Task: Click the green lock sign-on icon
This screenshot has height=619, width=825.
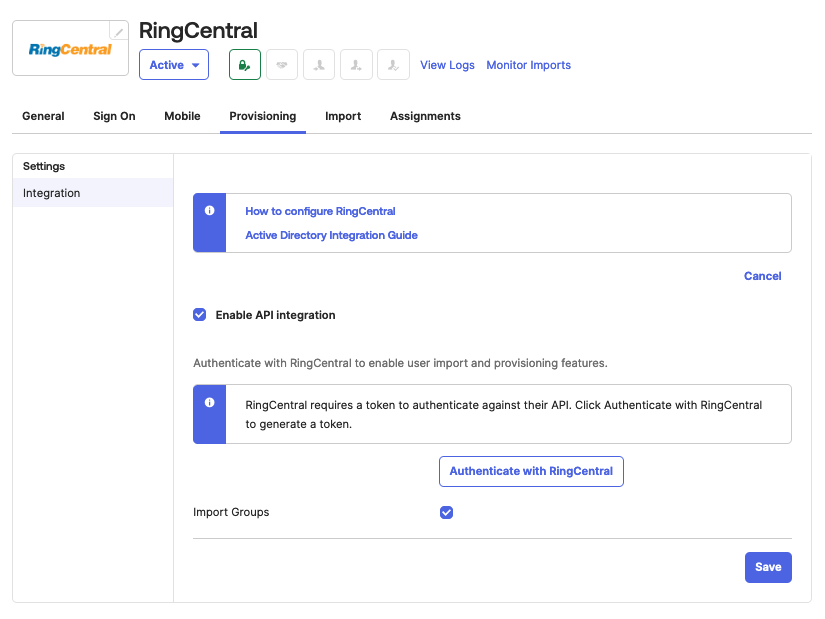Action: point(245,65)
